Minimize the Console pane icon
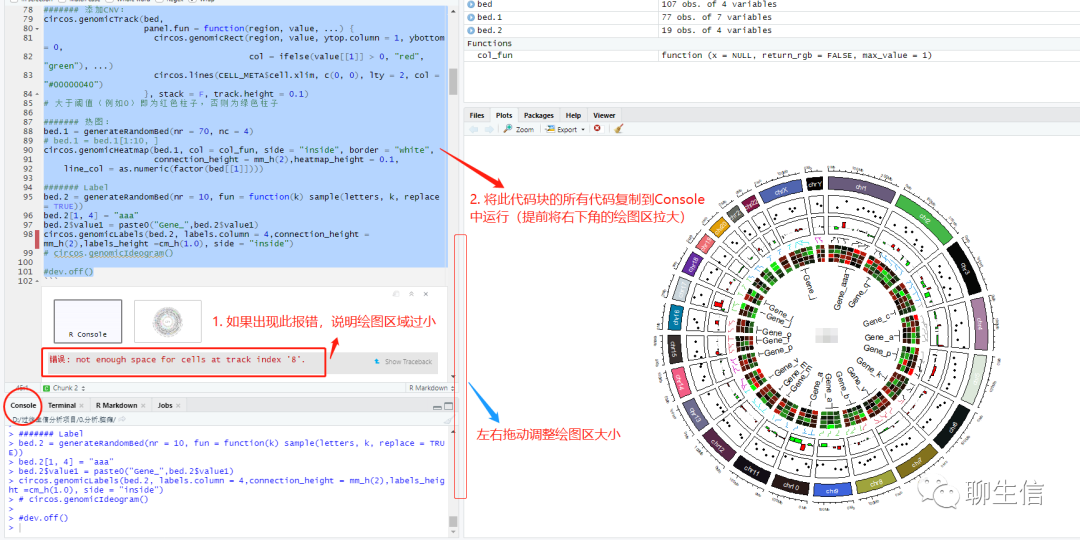Screen dimensions: 1080x540 click(x=437, y=406)
